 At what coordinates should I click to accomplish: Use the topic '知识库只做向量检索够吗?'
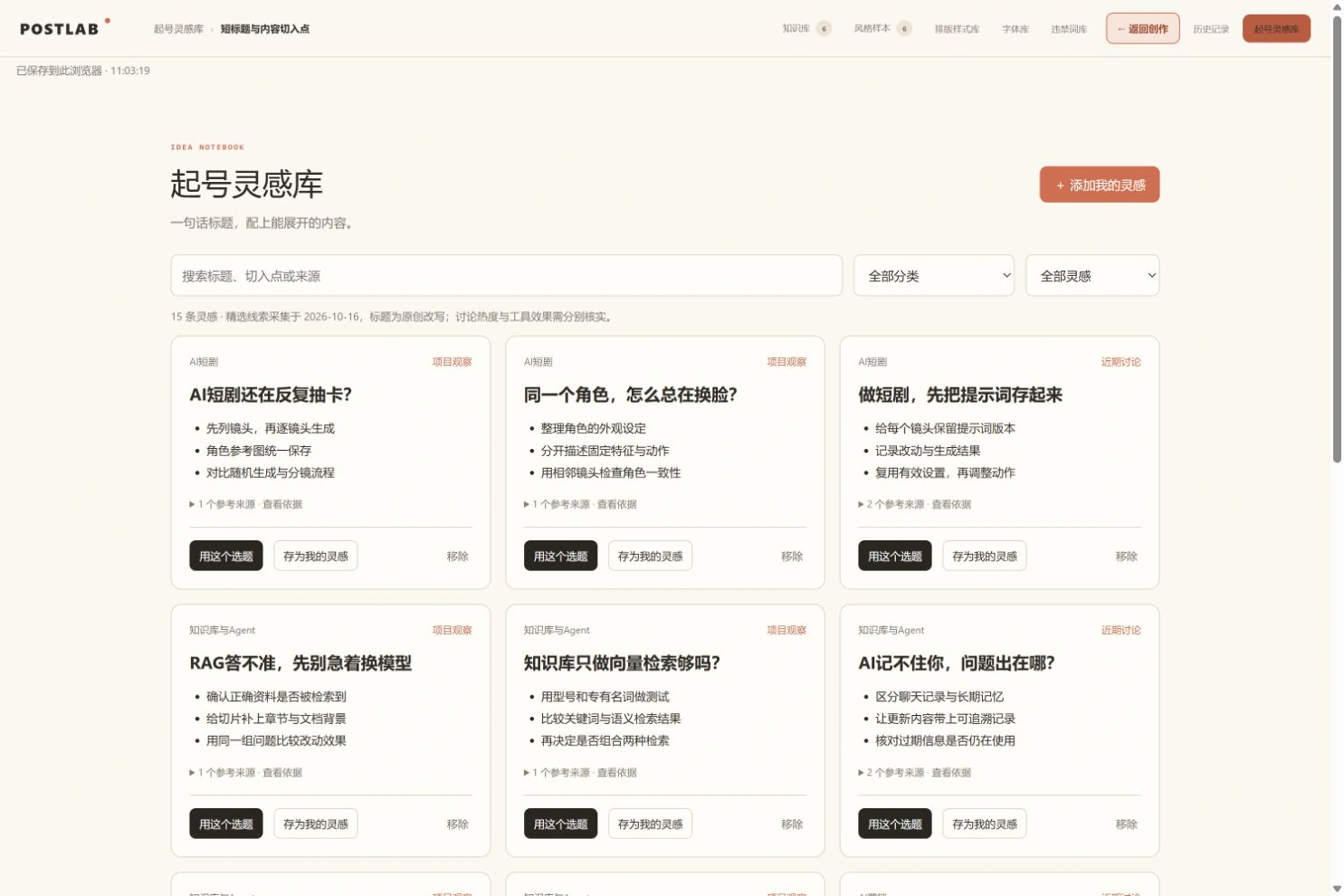(x=561, y=824)
